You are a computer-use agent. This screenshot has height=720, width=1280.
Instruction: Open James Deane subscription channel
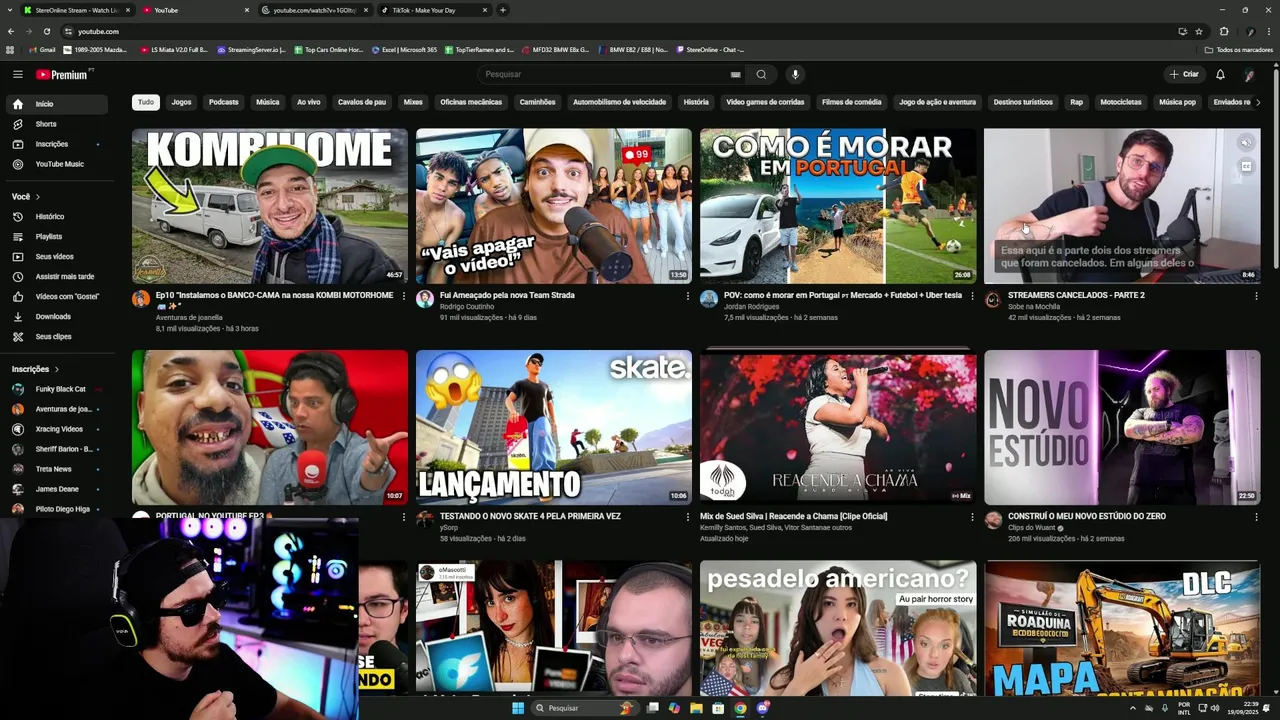[x=58, y=489]
